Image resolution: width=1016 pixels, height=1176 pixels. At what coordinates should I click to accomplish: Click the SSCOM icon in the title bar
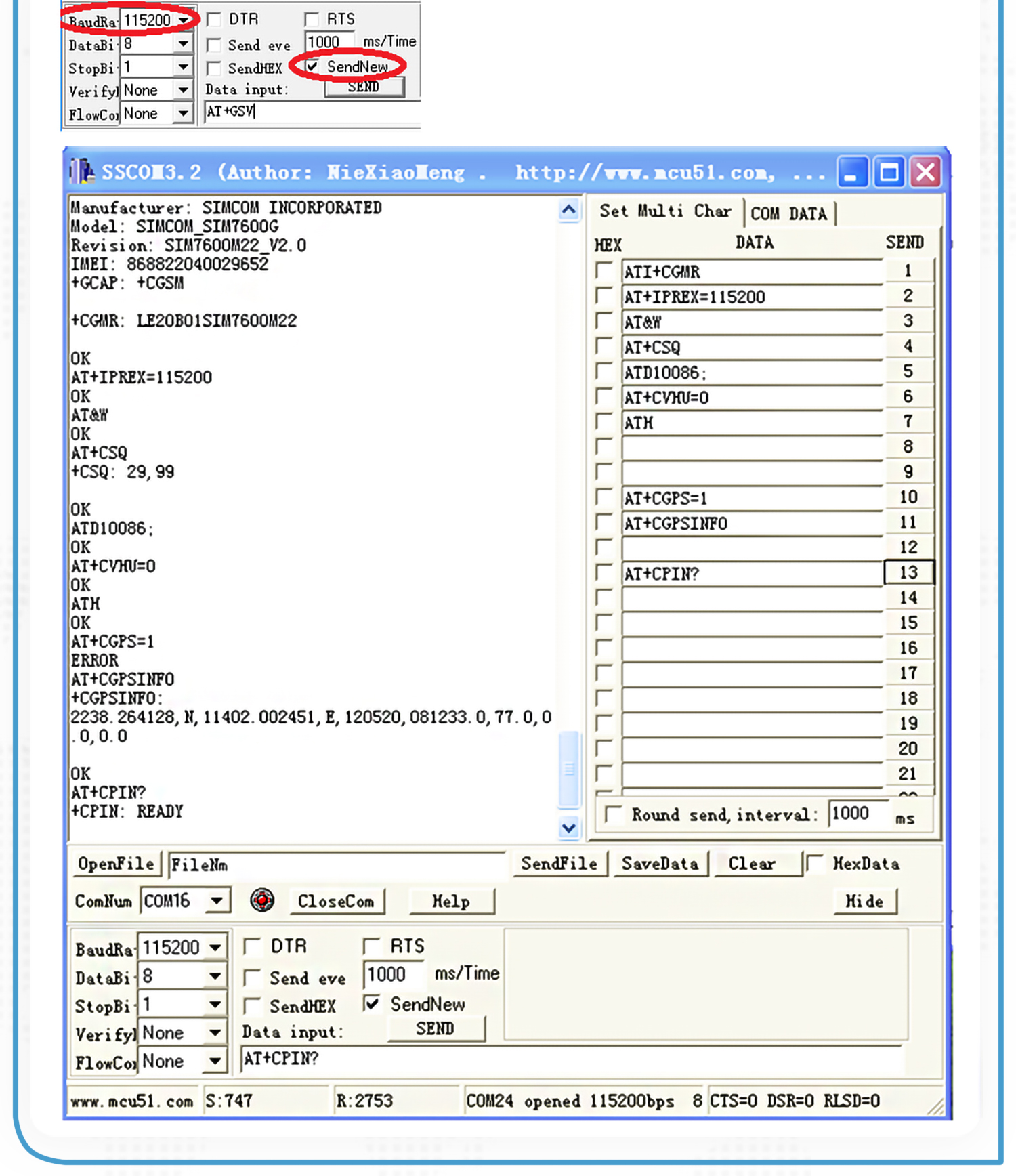pyautogui.click(x=82, y=172)
